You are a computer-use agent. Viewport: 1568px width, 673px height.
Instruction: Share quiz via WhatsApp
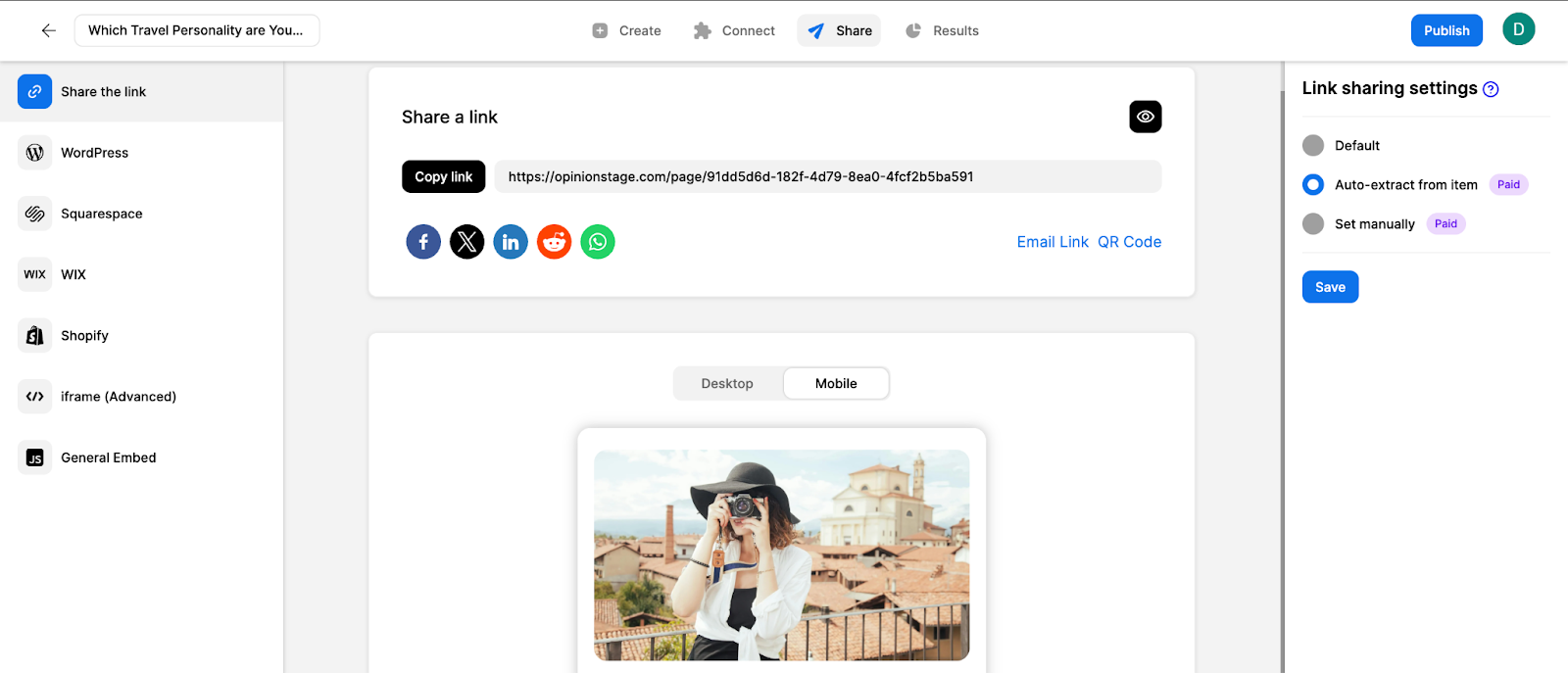click(598, 242)
